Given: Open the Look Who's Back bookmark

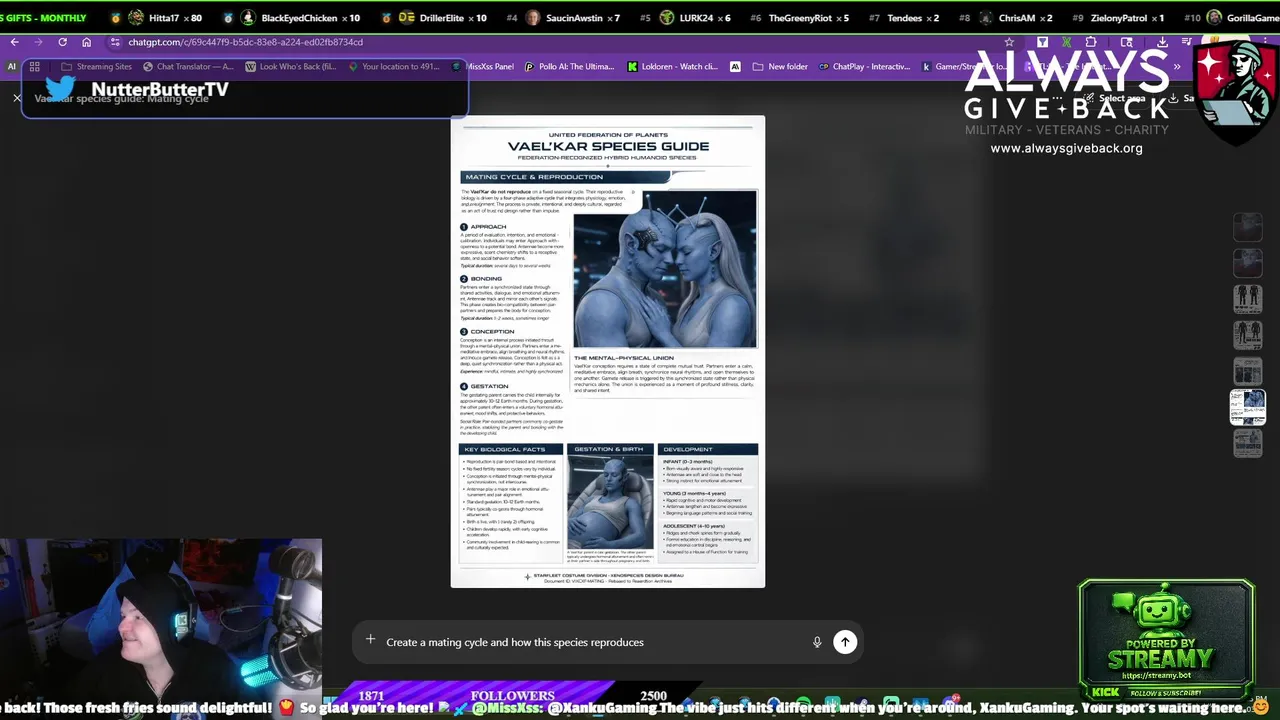Looking at the screenshot, I should (291, 67).
